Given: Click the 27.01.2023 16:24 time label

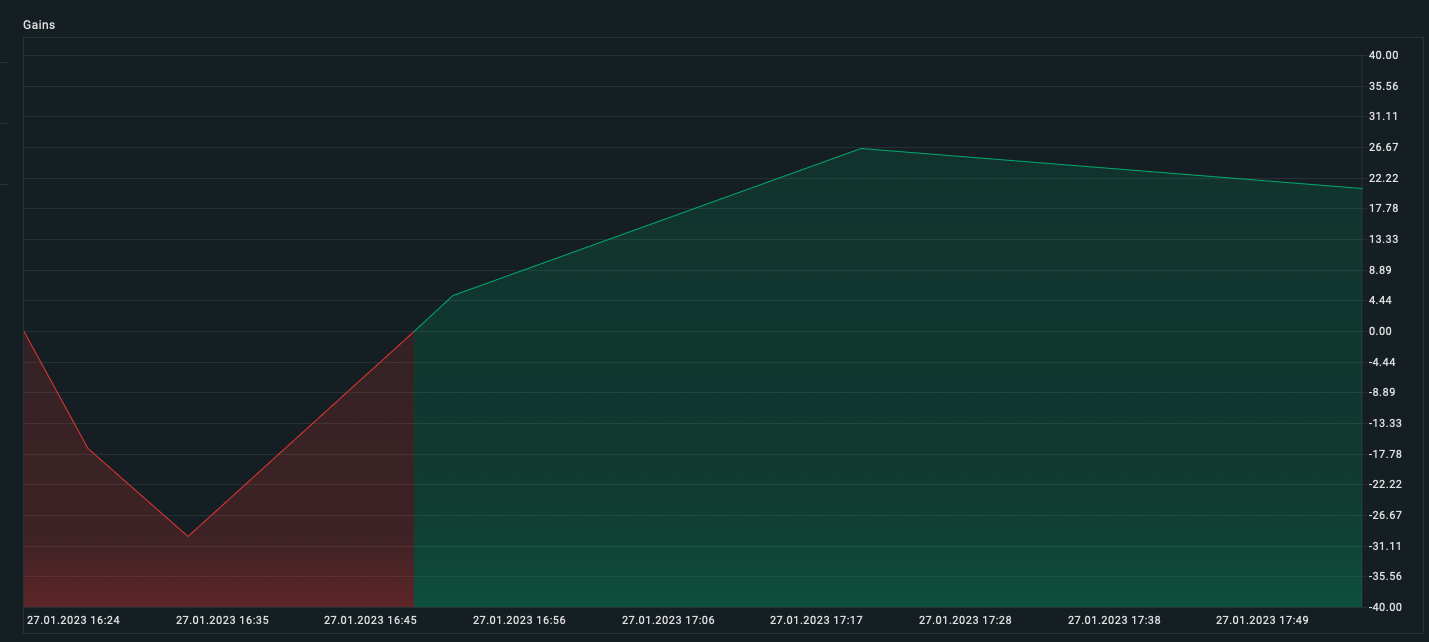Looking at the screenshot, I should pos(73,620).
